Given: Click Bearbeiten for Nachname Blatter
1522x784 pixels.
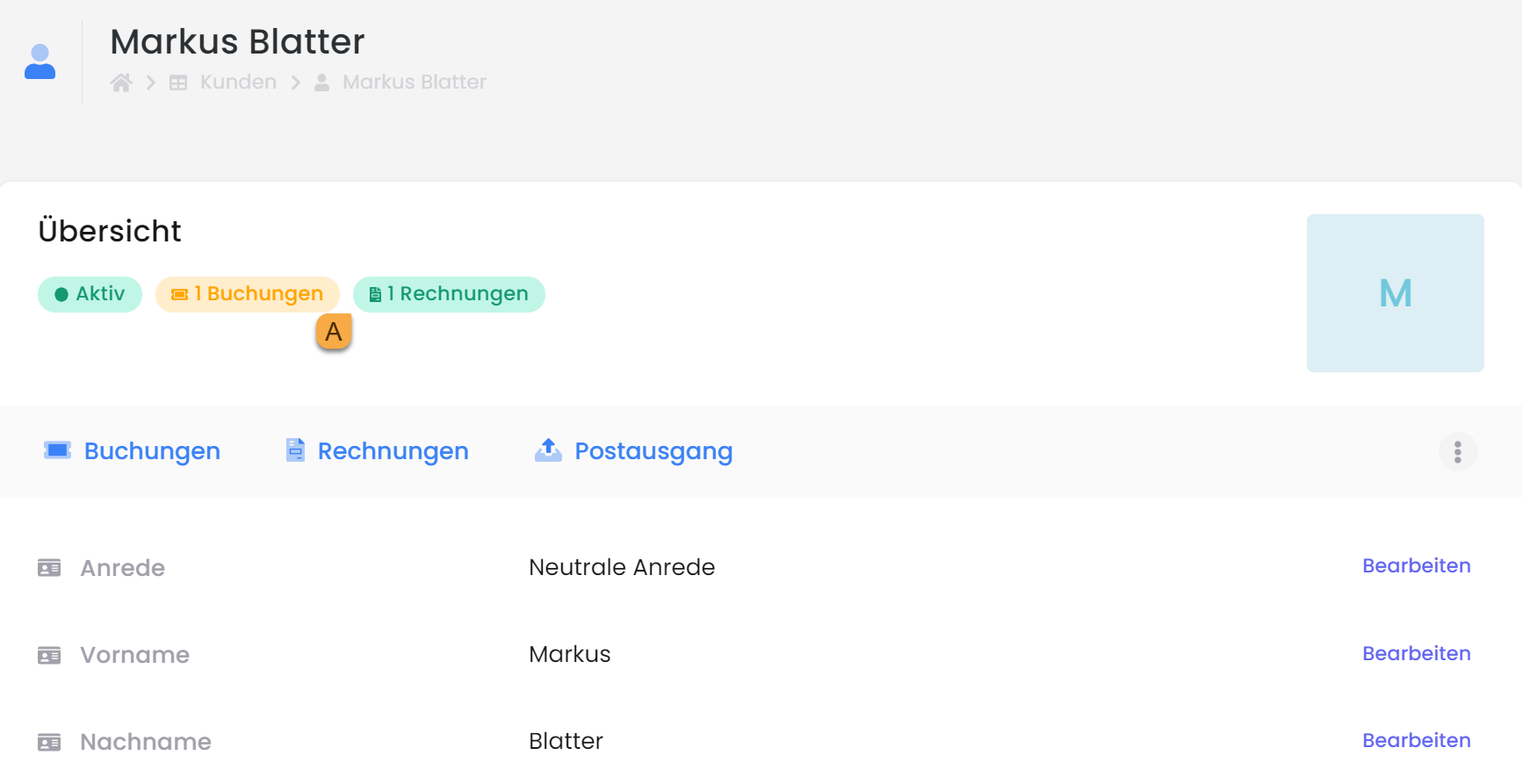Looking at the screenshot, I should click(x=1416, y=741).
